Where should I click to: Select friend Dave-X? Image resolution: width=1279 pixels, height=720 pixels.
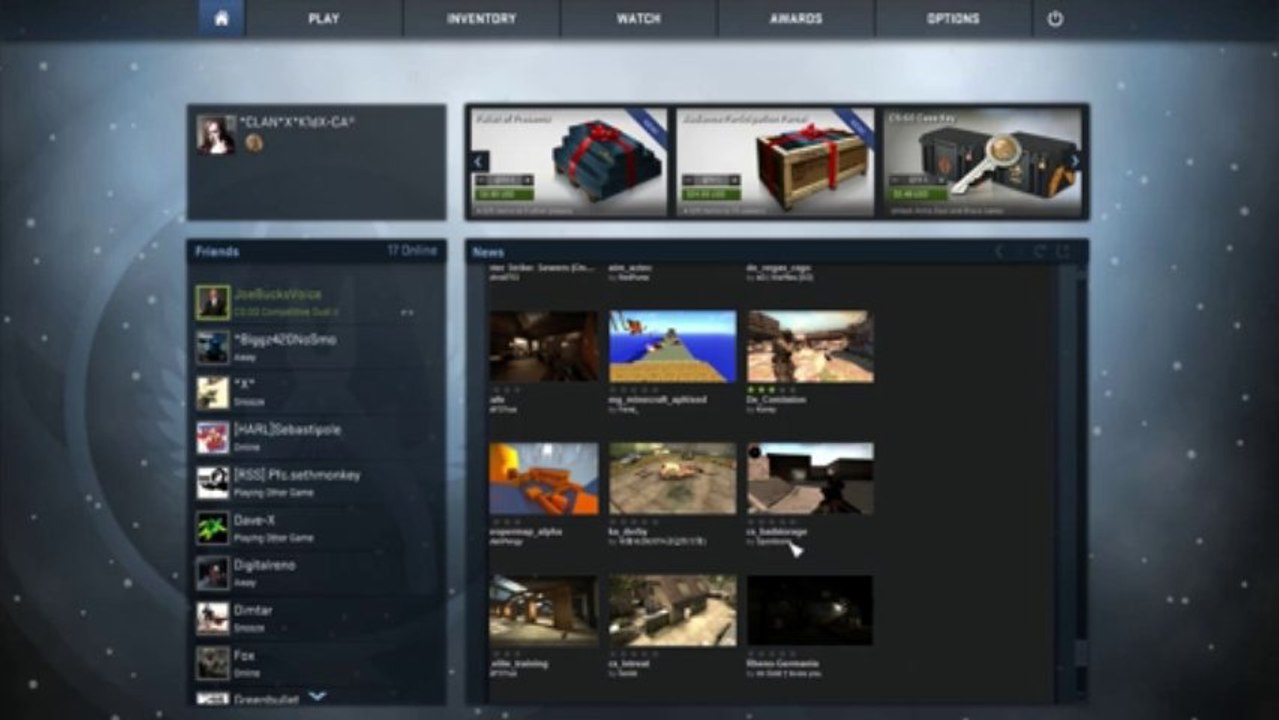(x=316, y=527)
